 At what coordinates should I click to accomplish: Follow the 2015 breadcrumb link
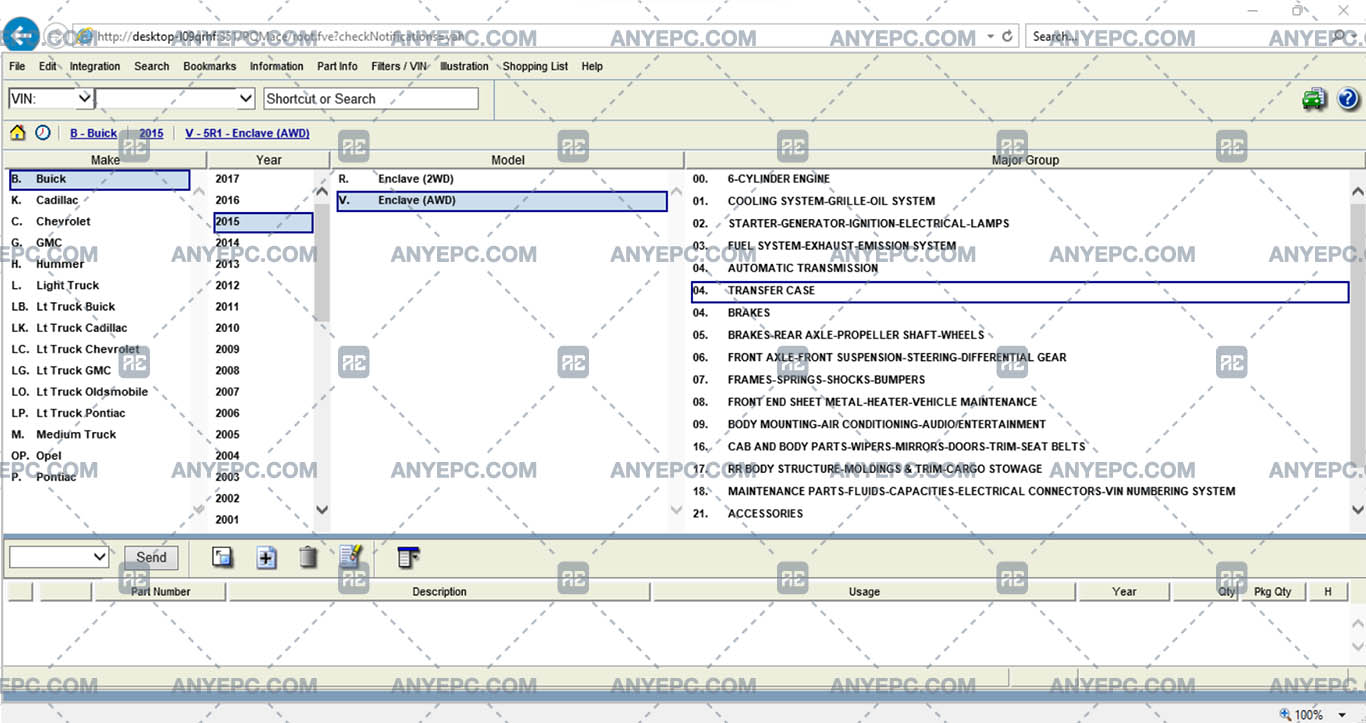click(x=151, y=133)
